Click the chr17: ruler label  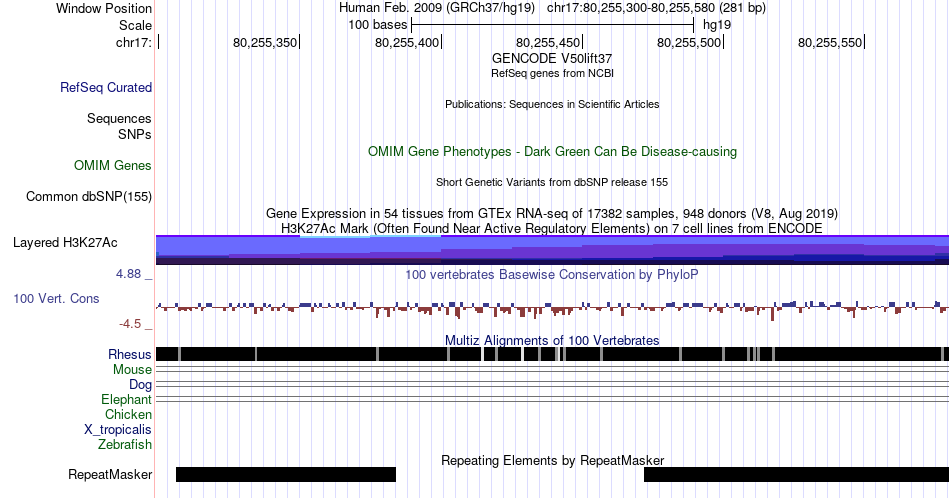(134, 42)
